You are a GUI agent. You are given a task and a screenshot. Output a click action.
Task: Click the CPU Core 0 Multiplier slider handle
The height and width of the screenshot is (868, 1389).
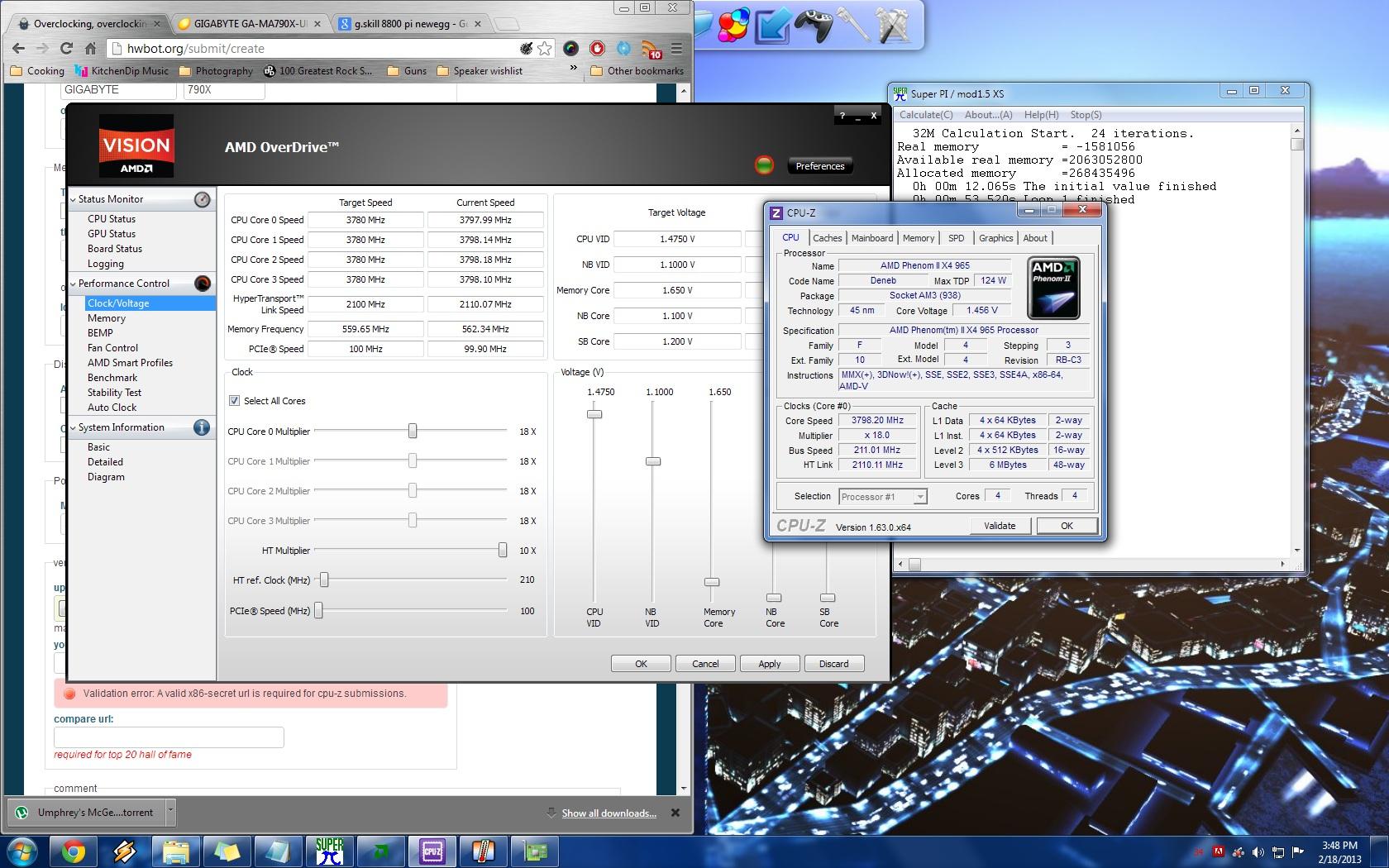pyautogui.click(x=413, y=431)
